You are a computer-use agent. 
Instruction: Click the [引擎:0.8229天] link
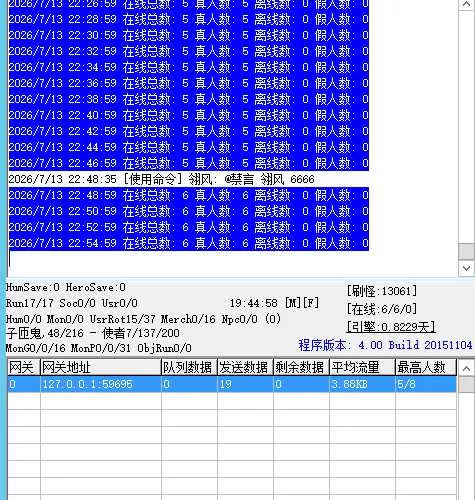point(391,327)
